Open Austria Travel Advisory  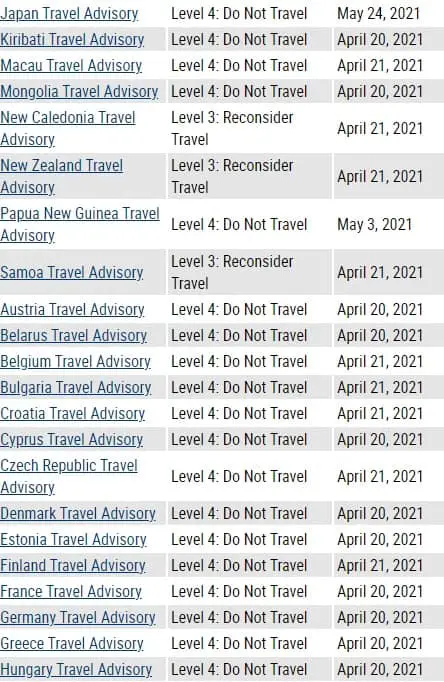[x=72, y=310]
